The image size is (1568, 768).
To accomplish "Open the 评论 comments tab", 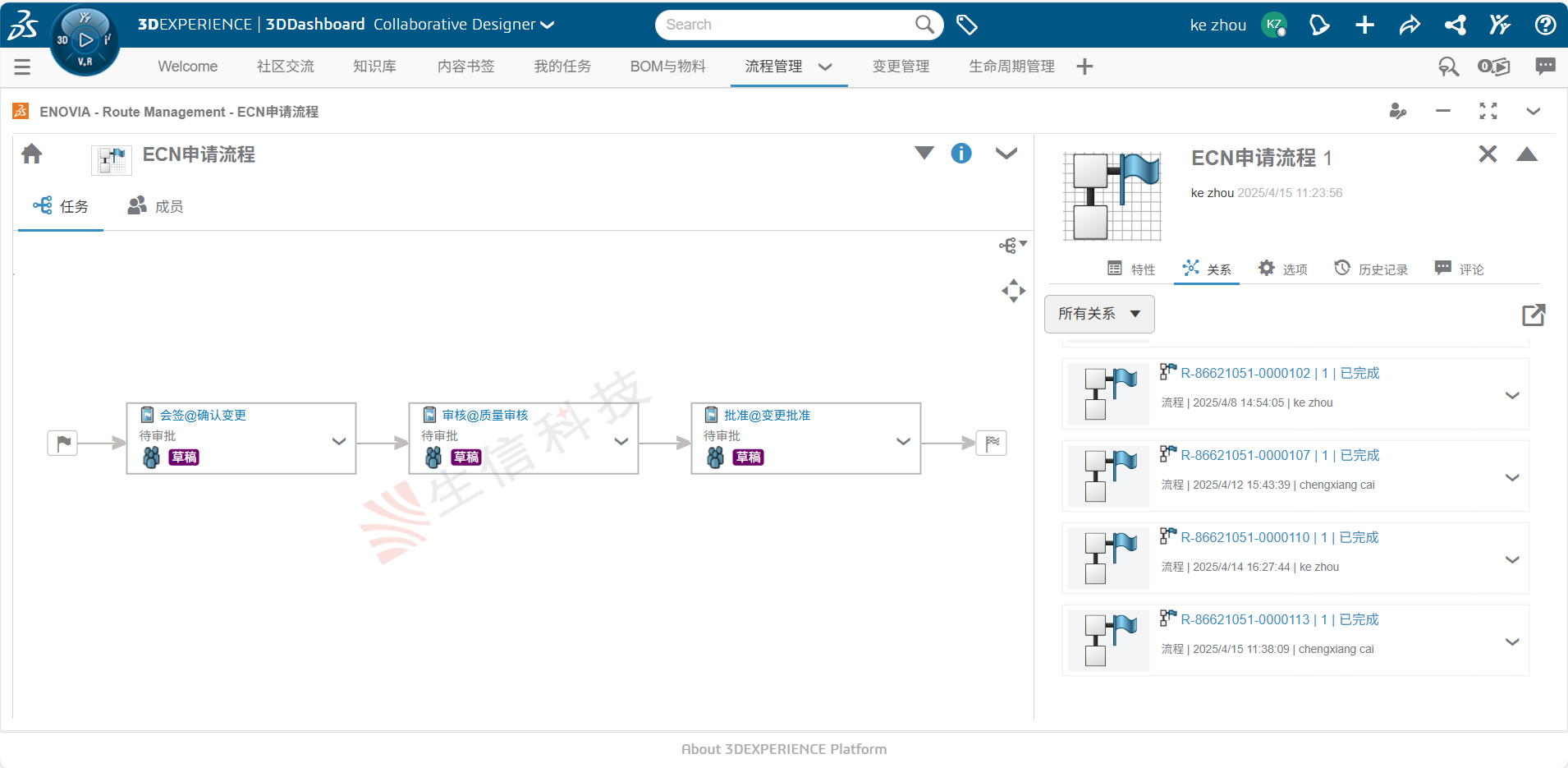I will pos(1459,269).
